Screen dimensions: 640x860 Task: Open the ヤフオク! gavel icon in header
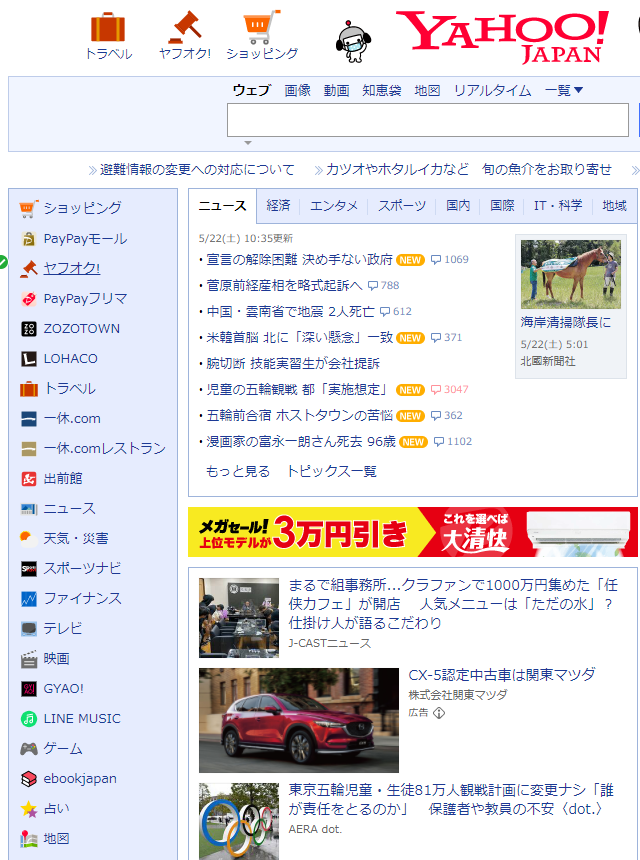[x=185, y=27]
